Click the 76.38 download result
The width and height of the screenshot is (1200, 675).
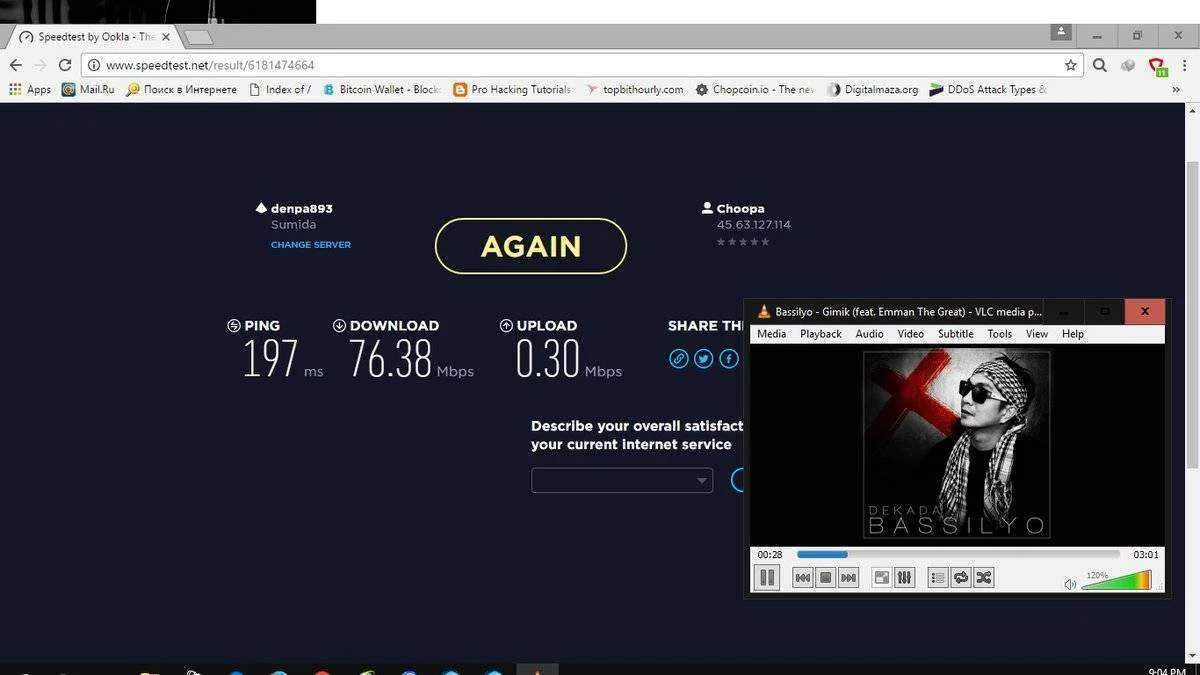coord(390,359)
